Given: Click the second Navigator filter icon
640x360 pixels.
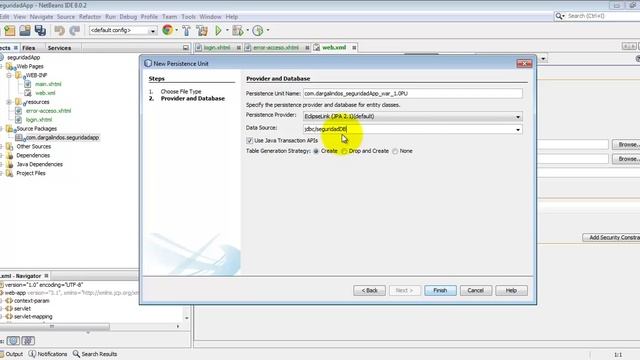Looking at the screenshot, I should click(28, 340).
